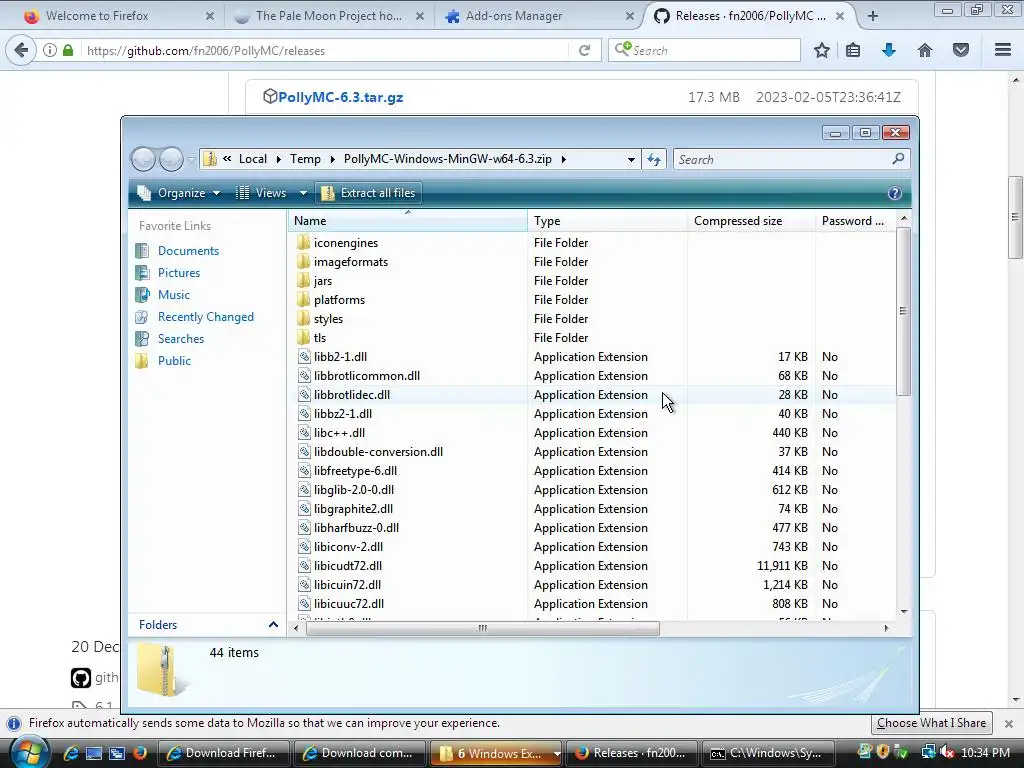Select the libicudt72.dll row
This screenshot has height=768, width=1024.
(592, 566)
